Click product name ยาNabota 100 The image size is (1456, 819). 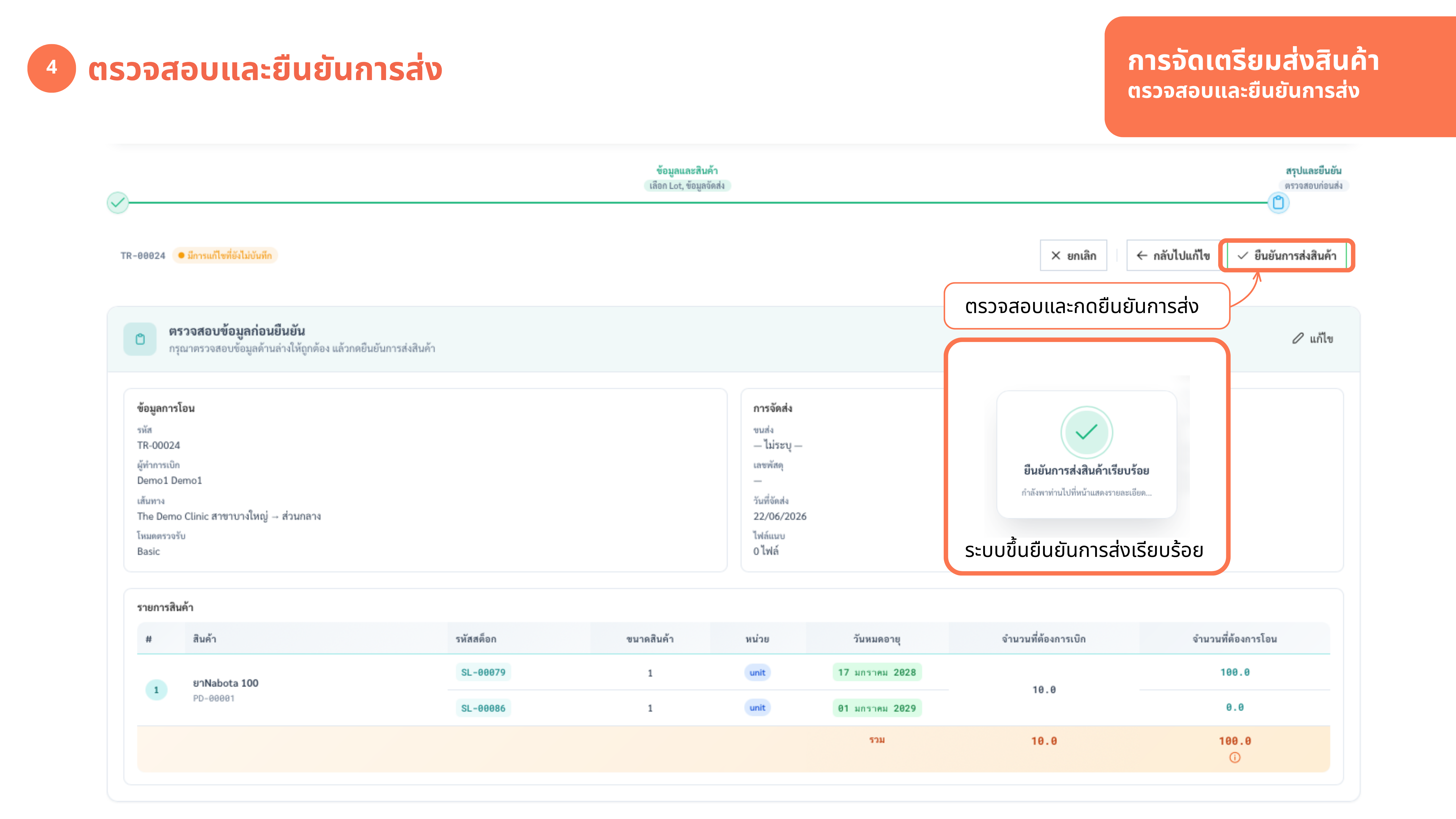pos(225,683)
